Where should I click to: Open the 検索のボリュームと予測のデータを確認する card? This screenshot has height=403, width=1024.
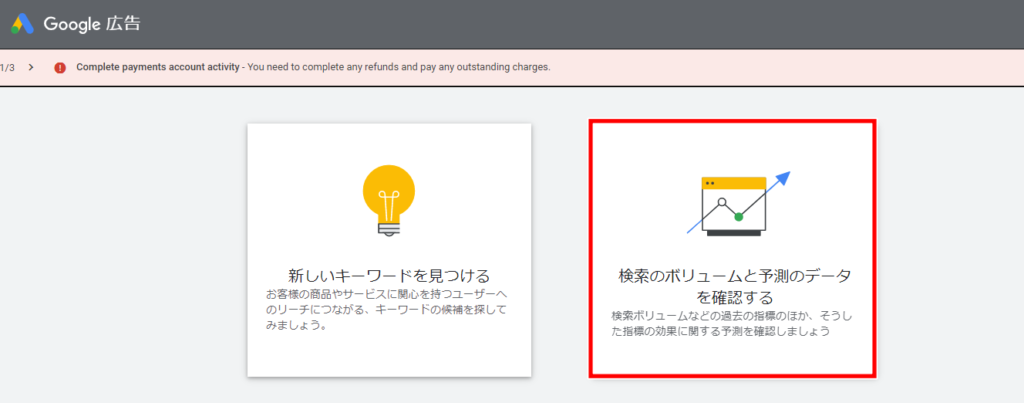coord(733,248)
